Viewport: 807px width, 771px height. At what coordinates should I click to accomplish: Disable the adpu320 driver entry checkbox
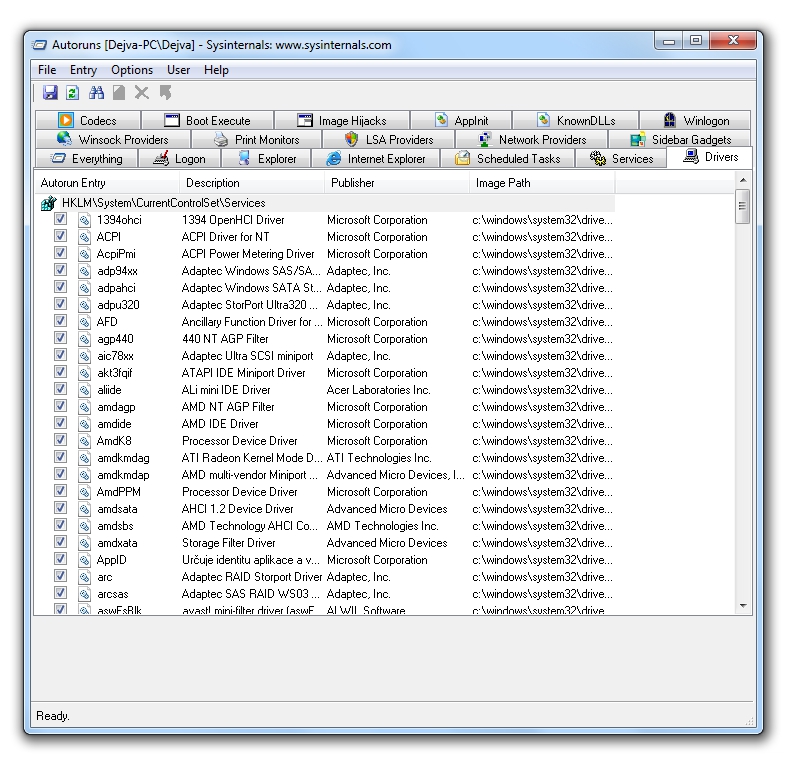tap(60, 304)
